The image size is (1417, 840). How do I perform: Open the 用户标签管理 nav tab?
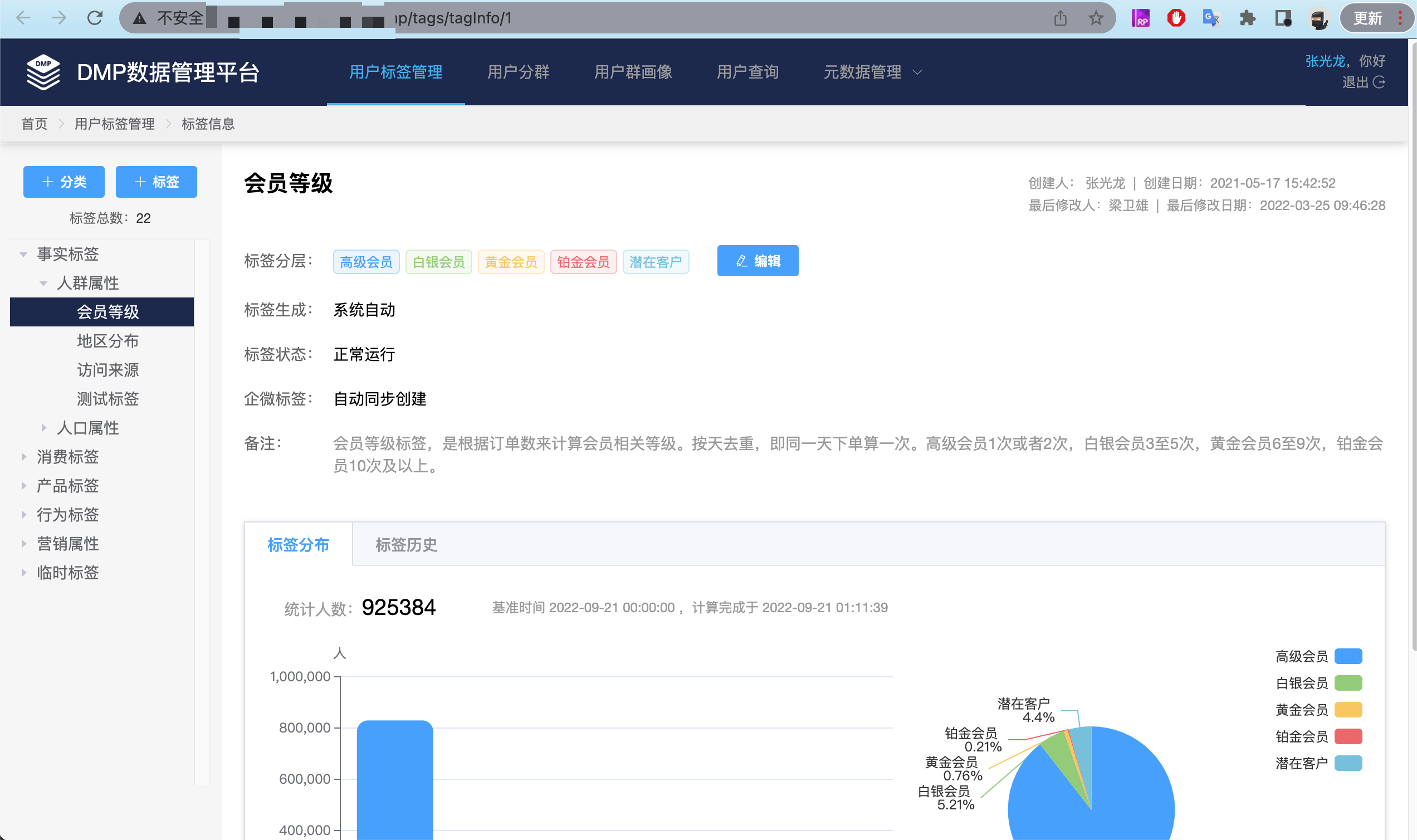(x=395, y=72)
